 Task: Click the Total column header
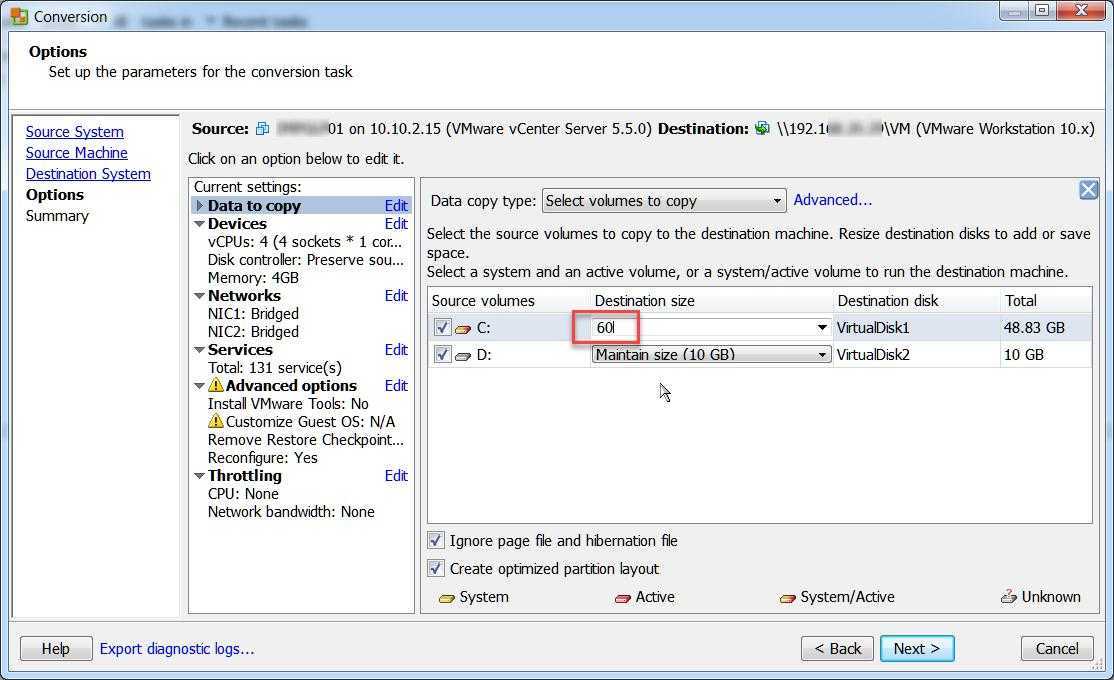click(x=1046, y=301)
